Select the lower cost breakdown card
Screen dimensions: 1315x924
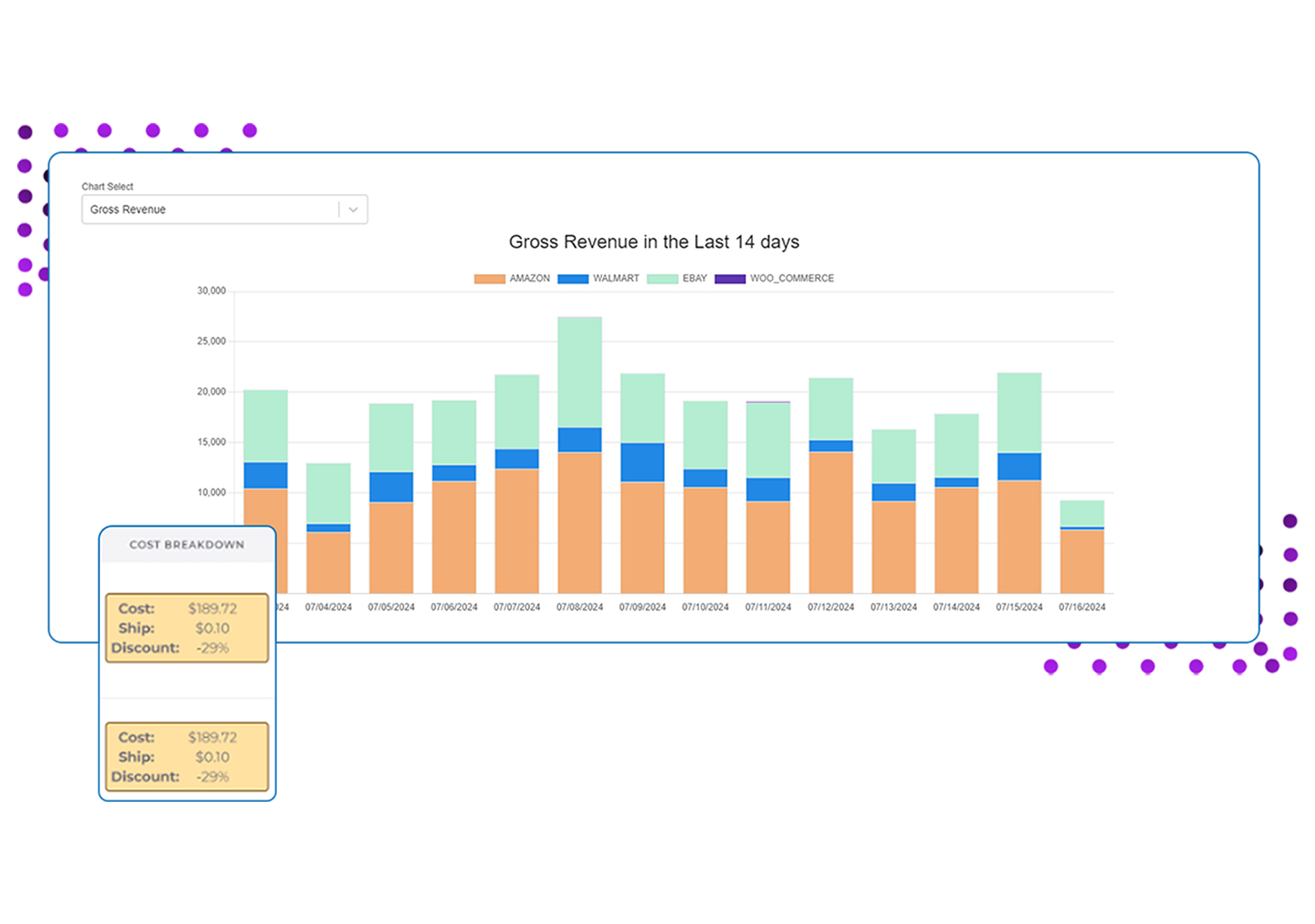click(x=187, y=756)
